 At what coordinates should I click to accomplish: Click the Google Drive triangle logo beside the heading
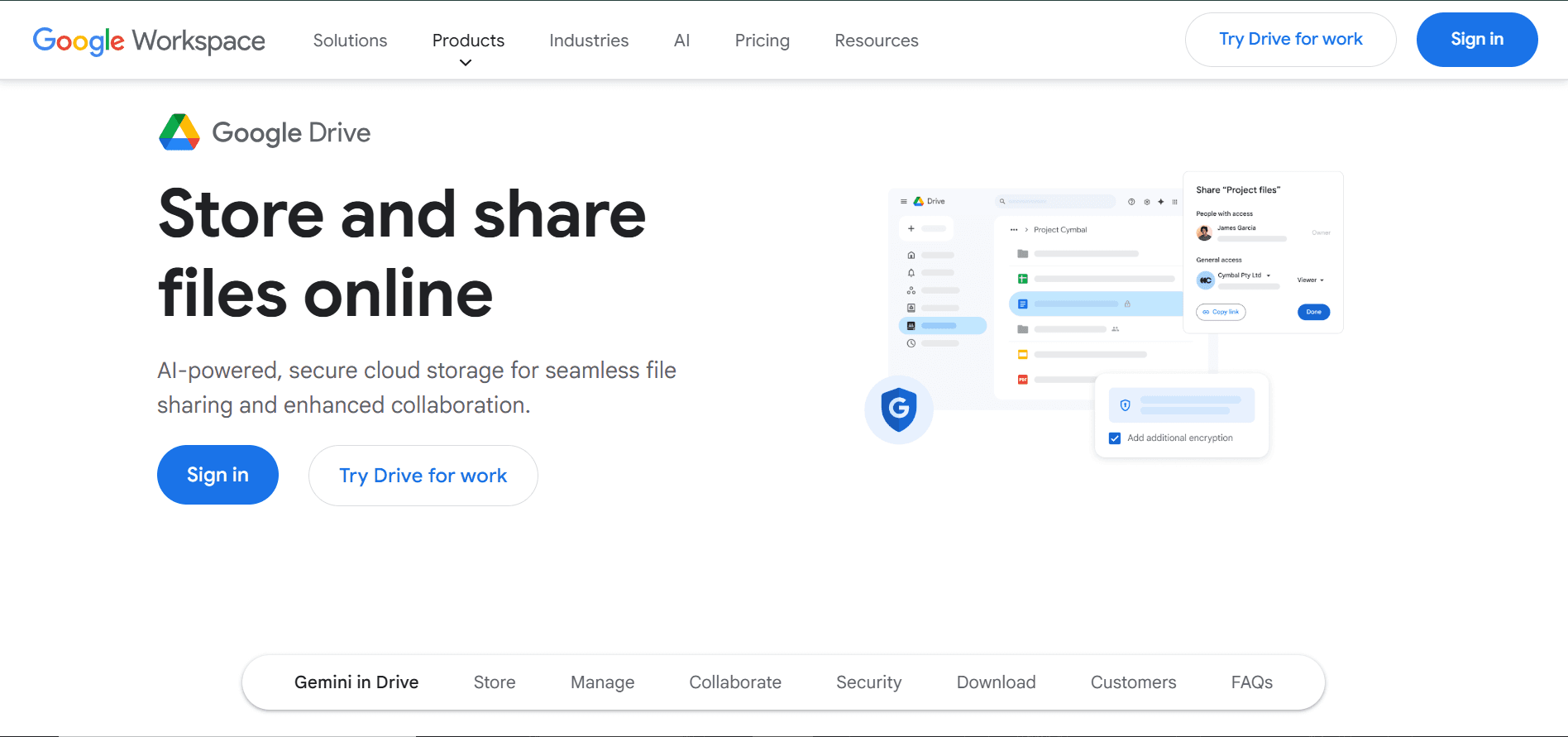coord(179,132)
